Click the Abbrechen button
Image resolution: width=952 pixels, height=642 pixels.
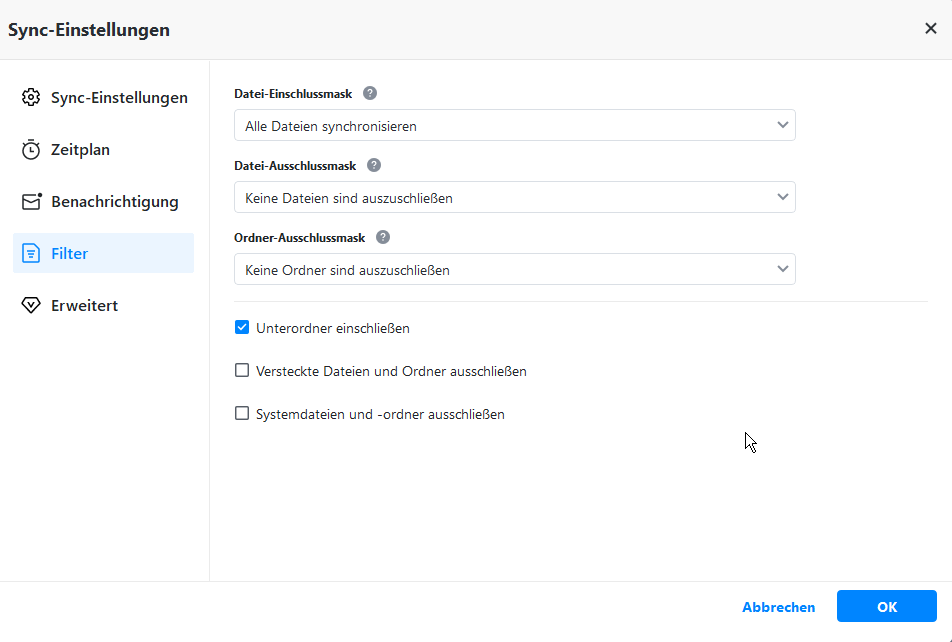(778, 607)
